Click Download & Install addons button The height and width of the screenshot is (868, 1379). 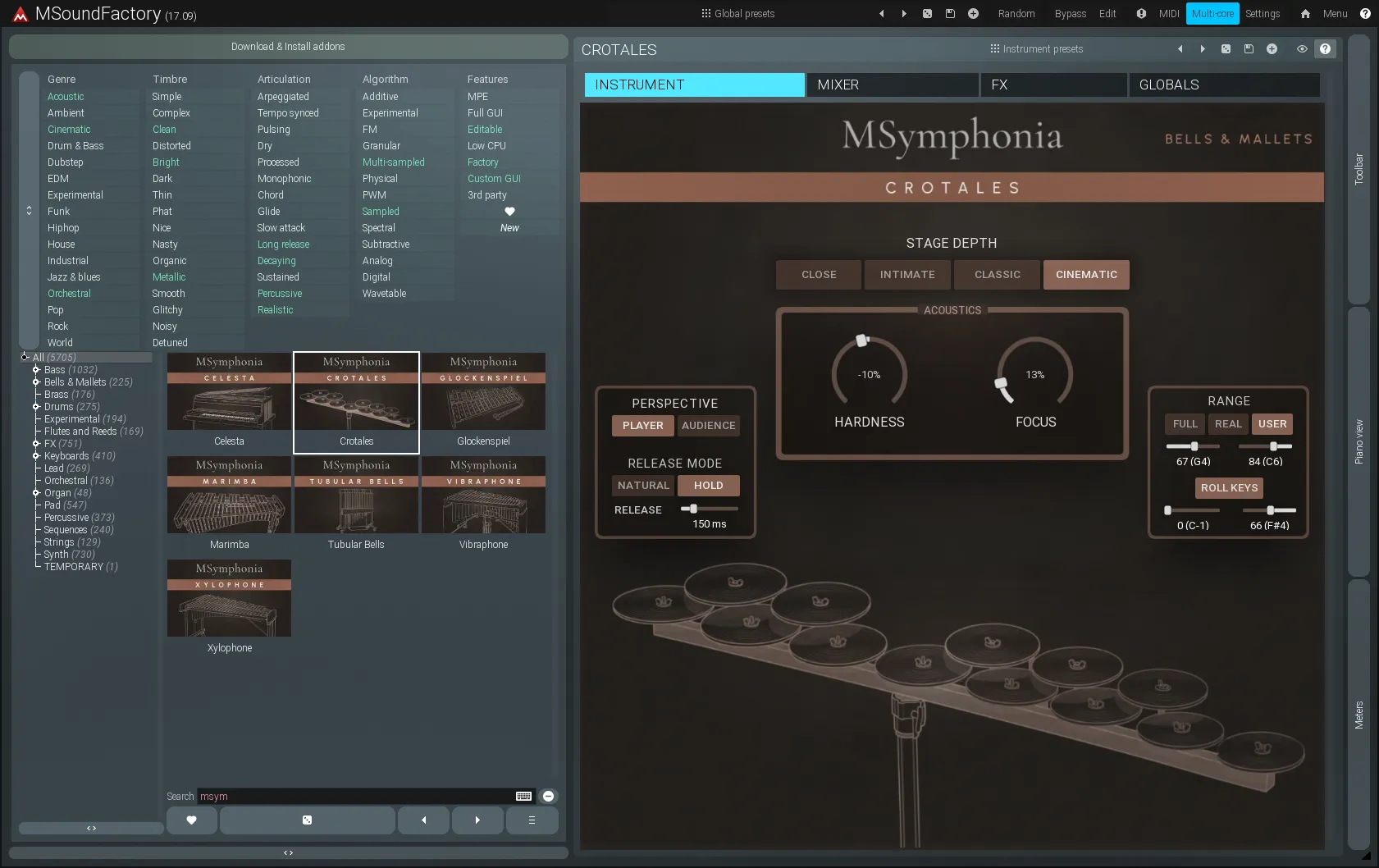pyautogui.click(x=288, y=47)
